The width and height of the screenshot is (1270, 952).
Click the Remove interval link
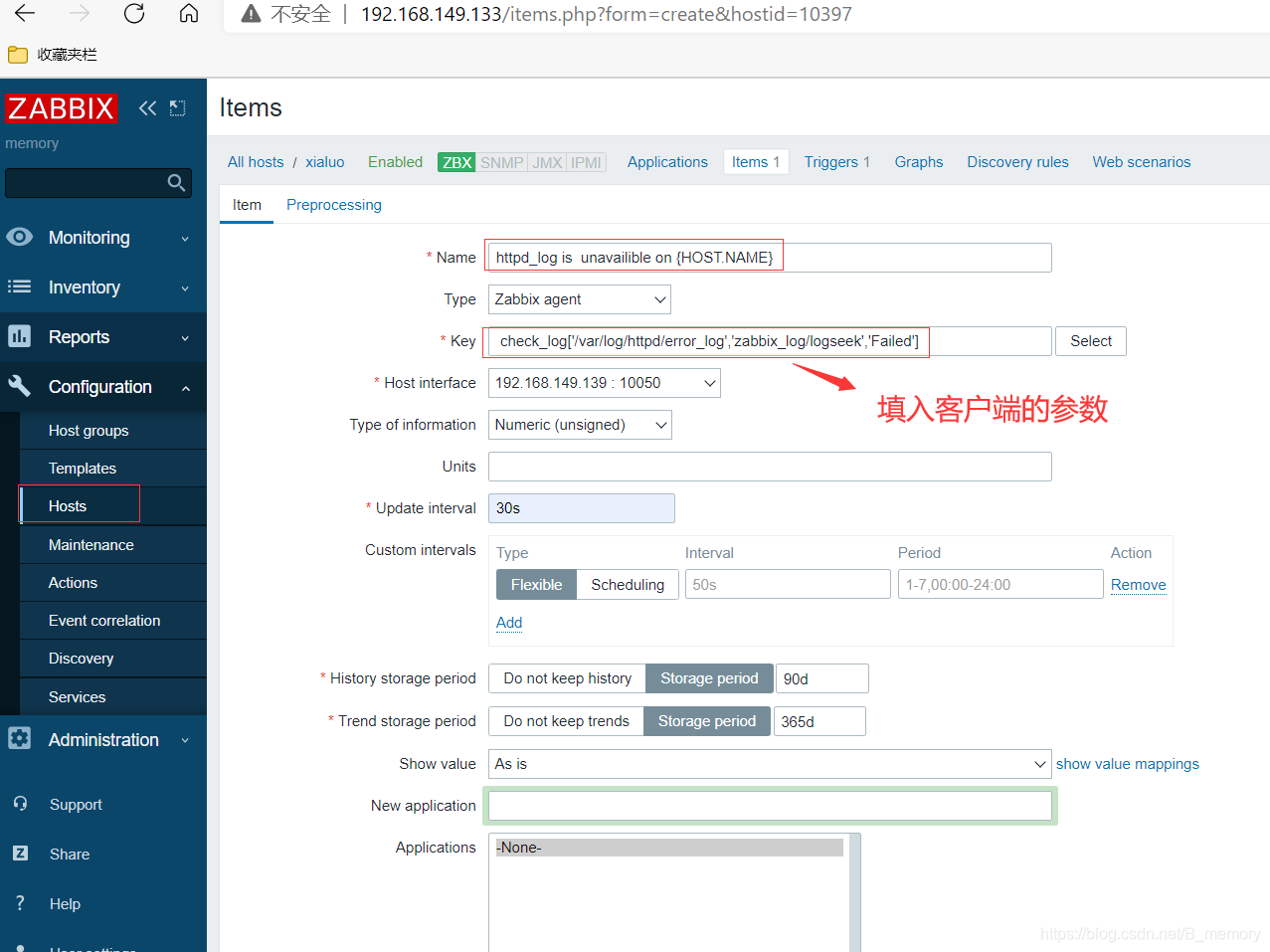pyautogui.click(x=1138, y=585)
